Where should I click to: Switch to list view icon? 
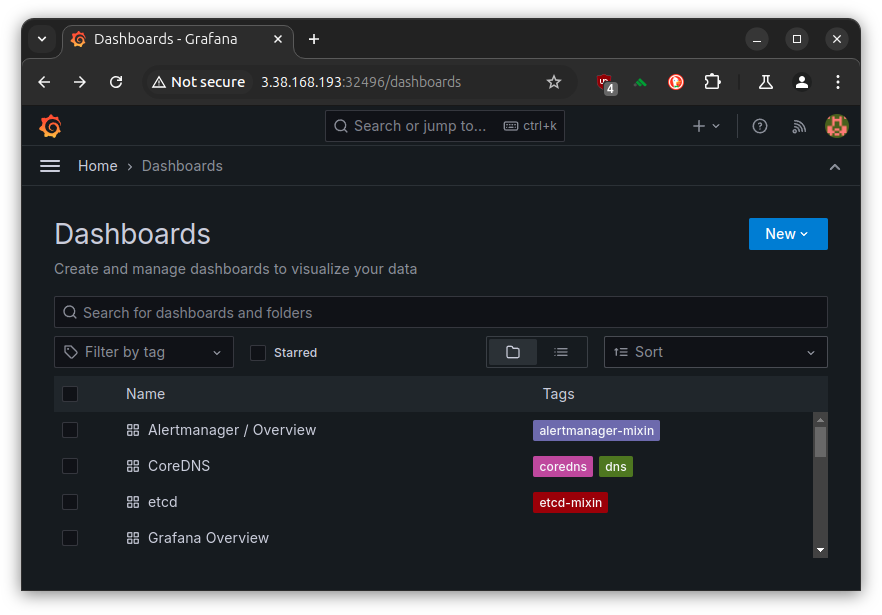(561, 352)
